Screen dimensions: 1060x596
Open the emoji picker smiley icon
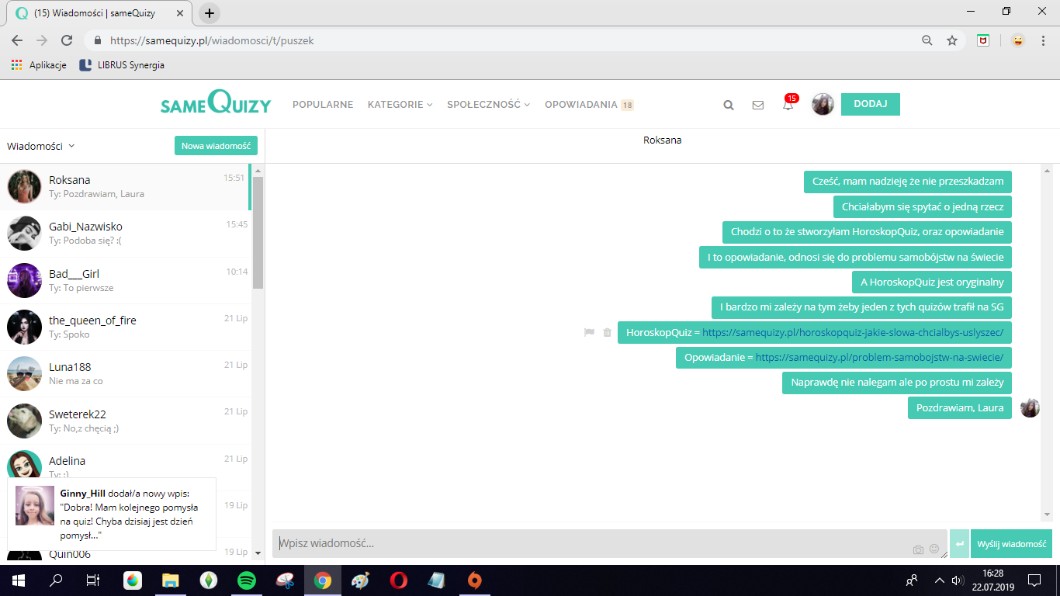(934, 549)
